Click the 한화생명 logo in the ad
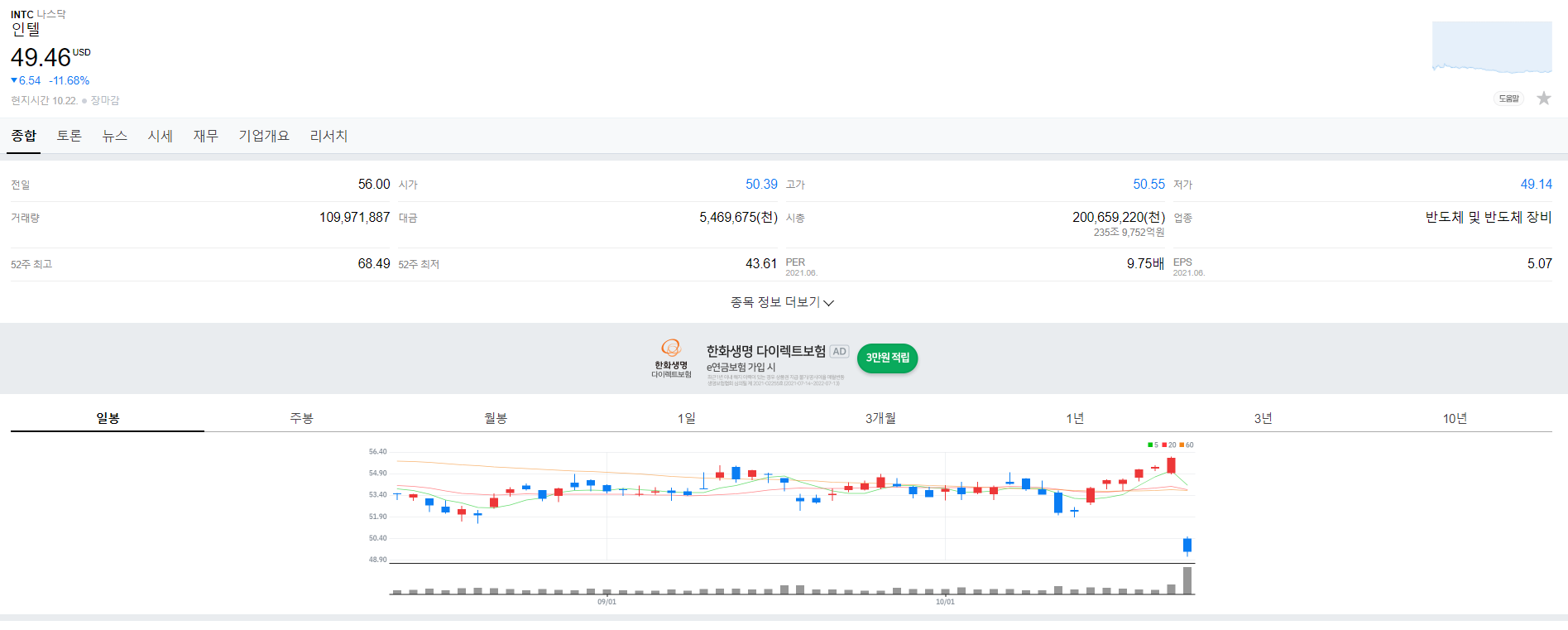 click(x=671, y=358)
